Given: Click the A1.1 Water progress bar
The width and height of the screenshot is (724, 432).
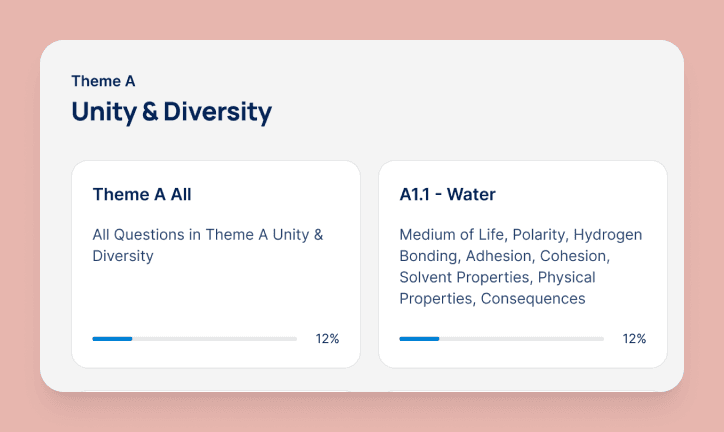Looking at the screenshot, I should click(501, 339).
